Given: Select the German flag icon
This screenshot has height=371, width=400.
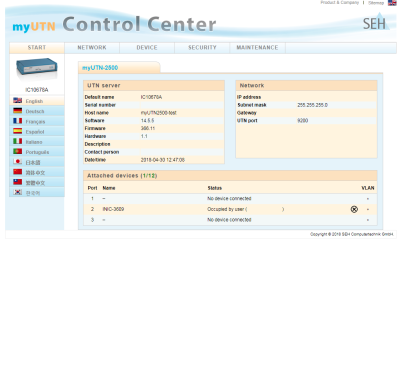Looking at the screenshot, I should pyautogui.click(x=18, y=111).
